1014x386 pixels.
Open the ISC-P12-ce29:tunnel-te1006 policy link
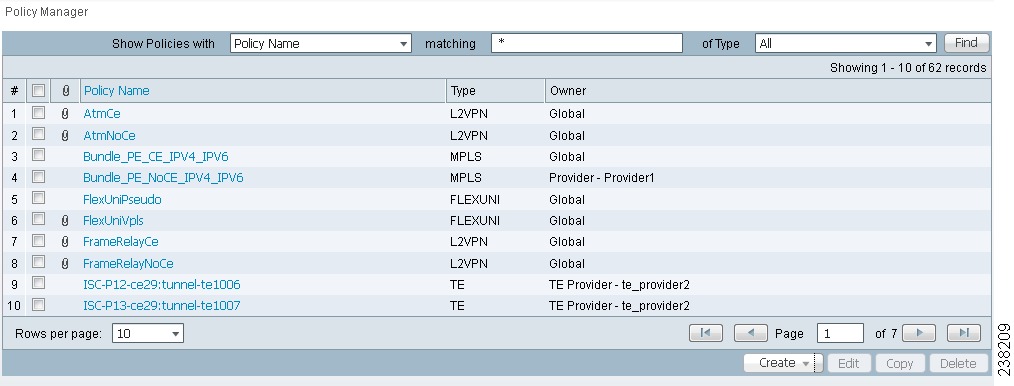pos(162,284)
